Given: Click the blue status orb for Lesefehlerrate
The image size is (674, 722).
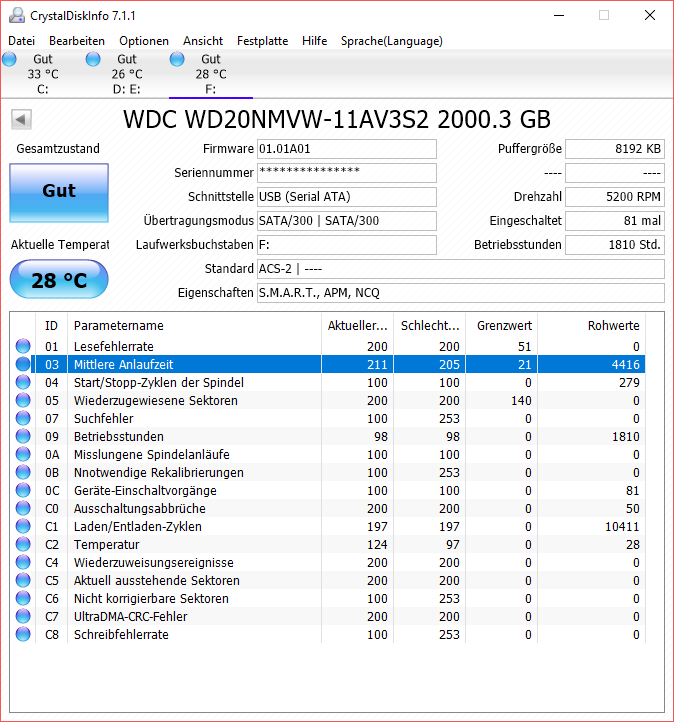Looking at the screenshot, I should pyautogui.click(x=23, y=346).
